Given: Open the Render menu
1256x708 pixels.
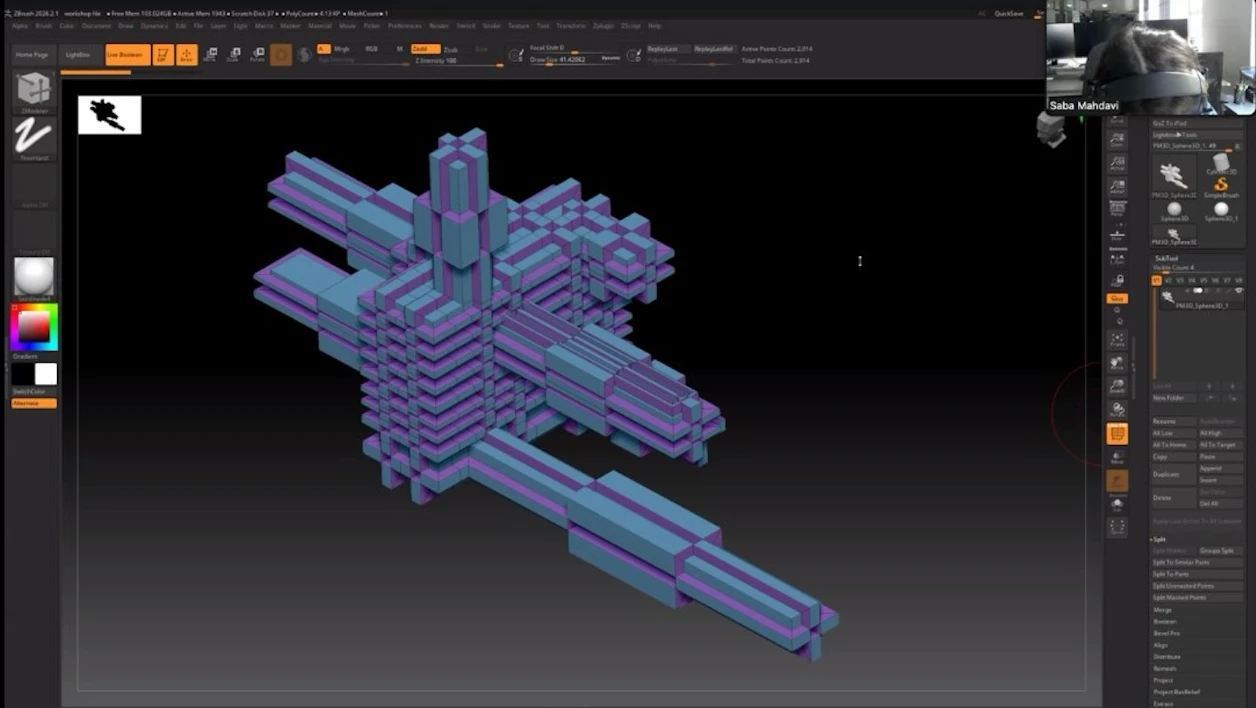Looking at the screenshot, I should pyautogui.click(x=438, y=26).
